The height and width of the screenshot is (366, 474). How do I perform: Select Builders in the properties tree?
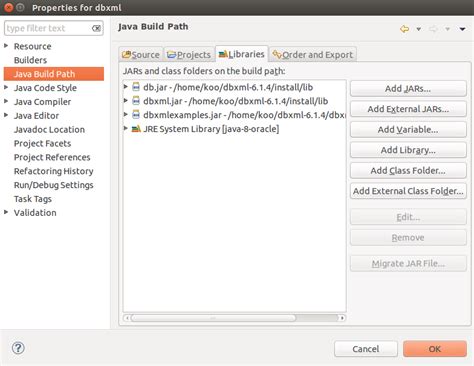pyautogui.click(x=30, y=60)
